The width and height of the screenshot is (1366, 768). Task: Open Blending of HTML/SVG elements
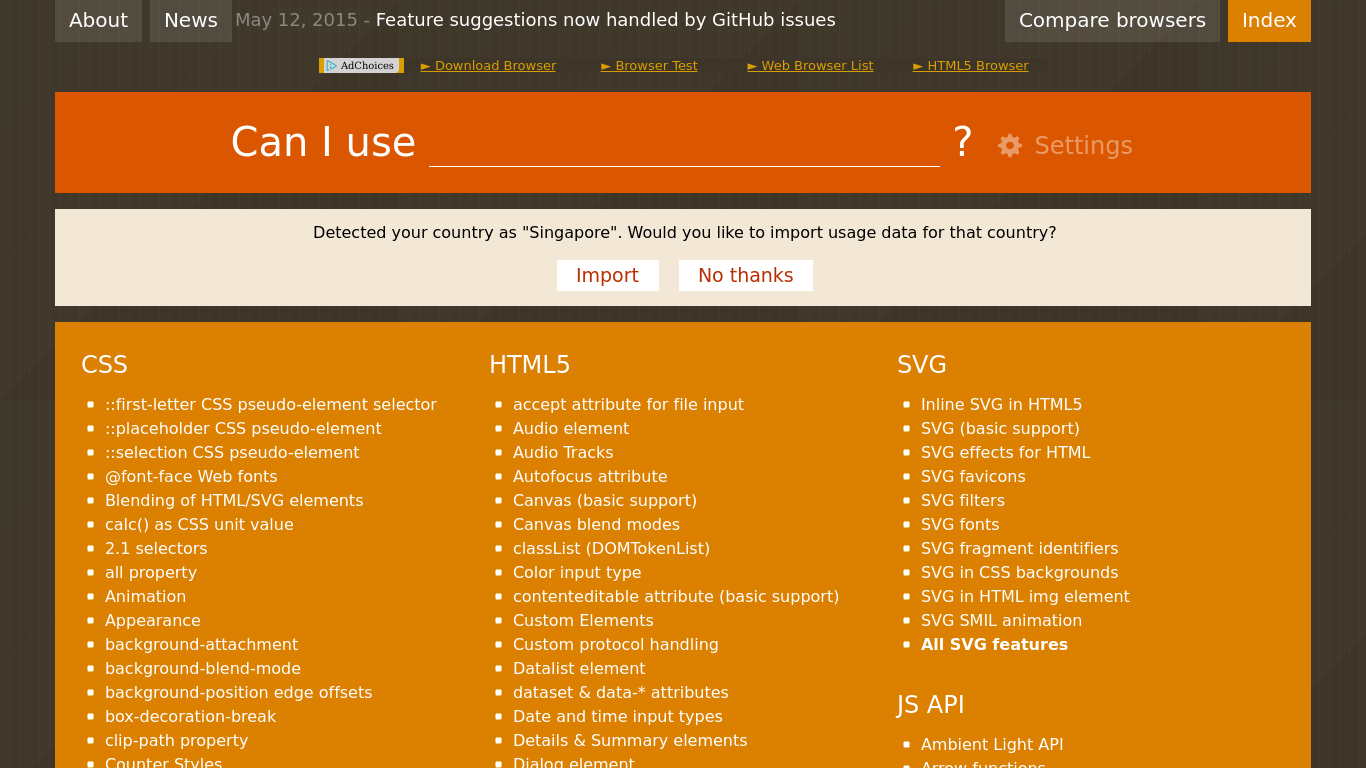pyautogui.click(x=234, y=501)
